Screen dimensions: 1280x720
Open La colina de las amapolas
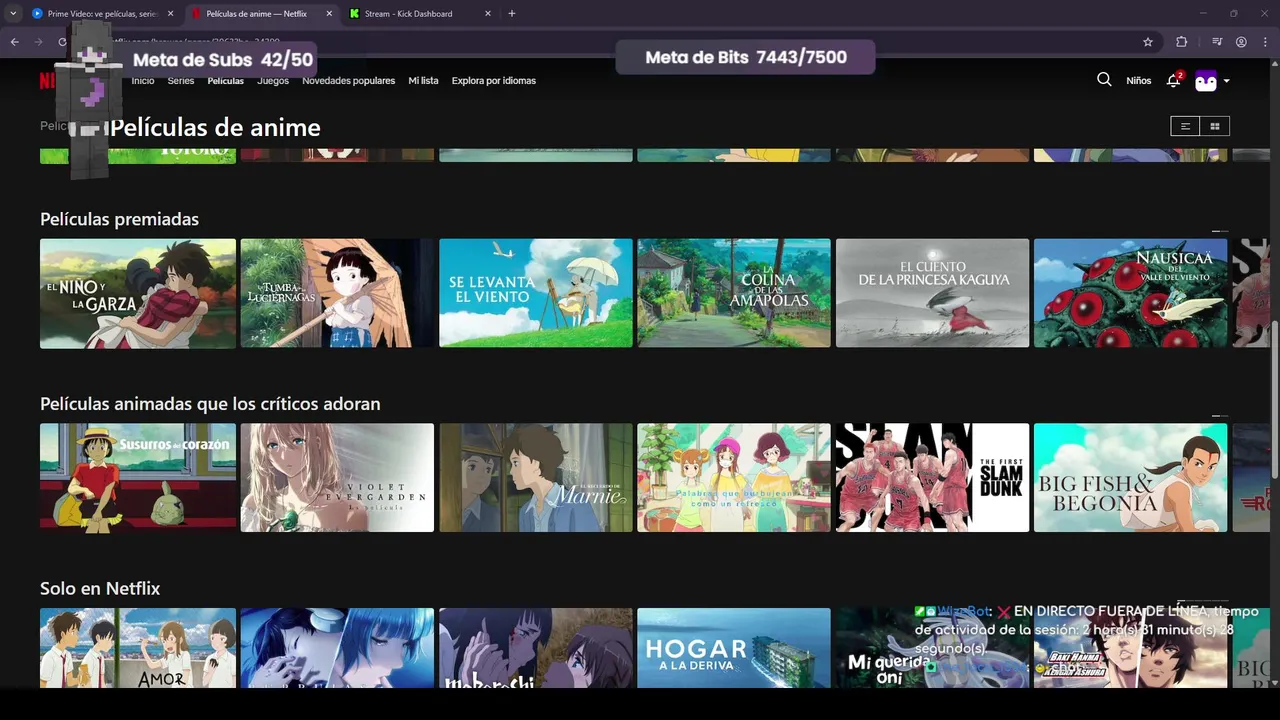[734, 293]
